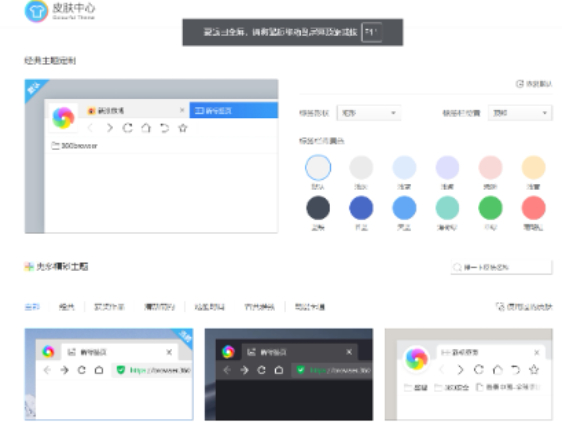Select the green tab bar color swatch

[x=490, y=208]
